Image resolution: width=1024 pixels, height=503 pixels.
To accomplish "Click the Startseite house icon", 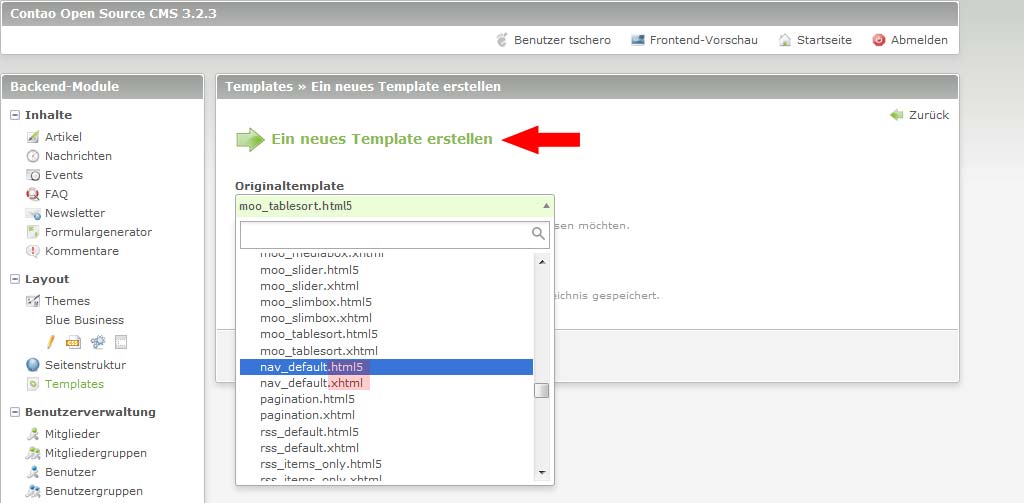I will (x=785, y=40).
